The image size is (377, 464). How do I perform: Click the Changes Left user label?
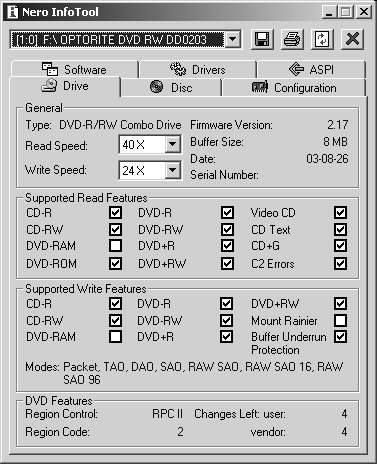pyautogui.click(x=240, y=414)
